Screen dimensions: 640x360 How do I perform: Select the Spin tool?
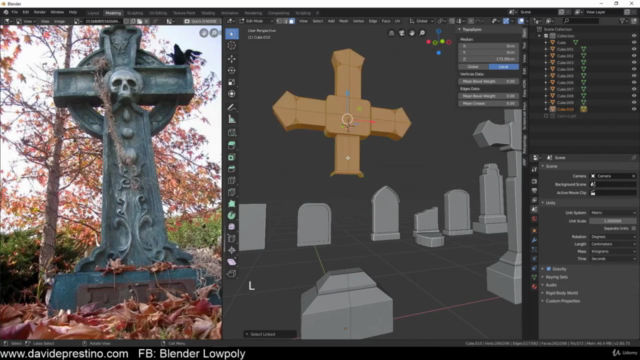[x=231, y=215]
